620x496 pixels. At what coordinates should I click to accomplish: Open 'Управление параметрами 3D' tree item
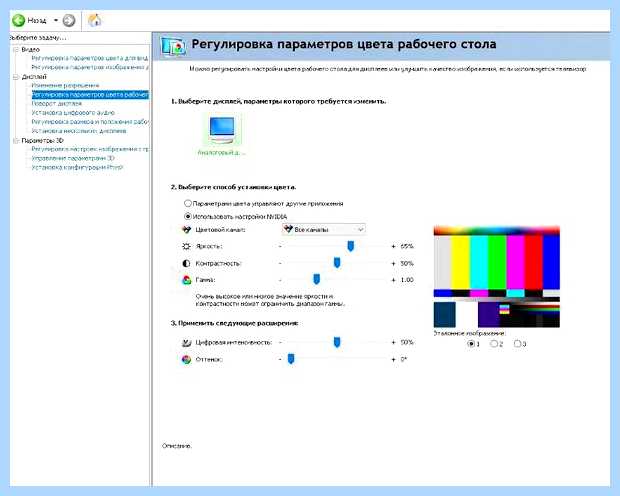click(x=73, y=158)
